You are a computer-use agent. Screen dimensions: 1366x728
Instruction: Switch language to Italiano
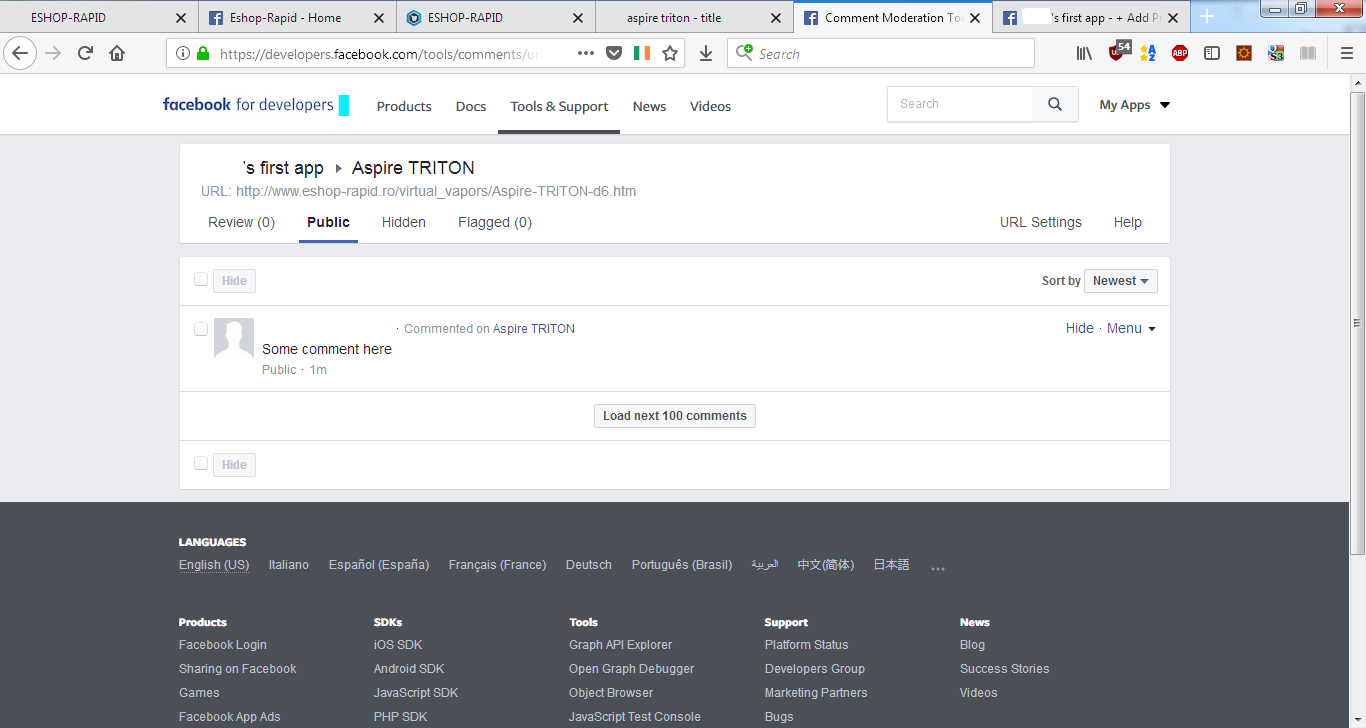pos(289,565)
